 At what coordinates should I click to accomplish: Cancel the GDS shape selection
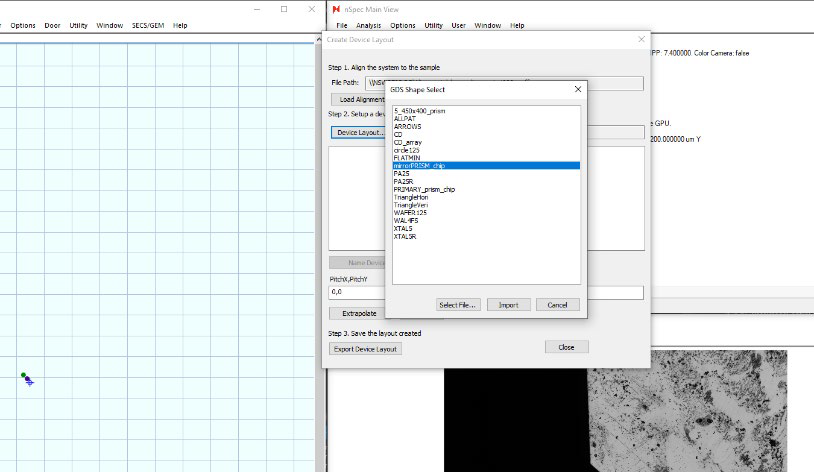point(557,304)
